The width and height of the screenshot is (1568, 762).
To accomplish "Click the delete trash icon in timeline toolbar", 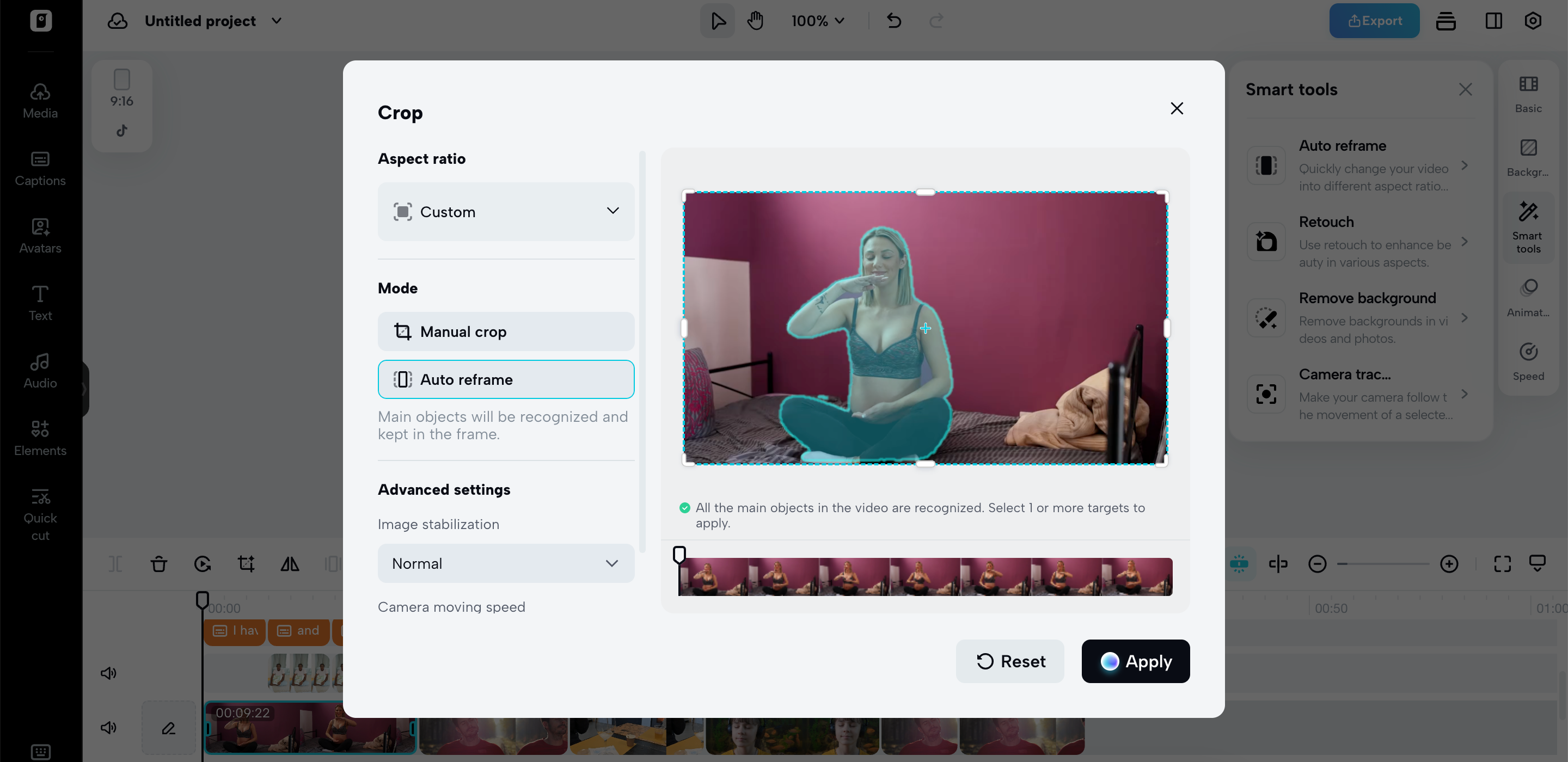I will [159, 563].
